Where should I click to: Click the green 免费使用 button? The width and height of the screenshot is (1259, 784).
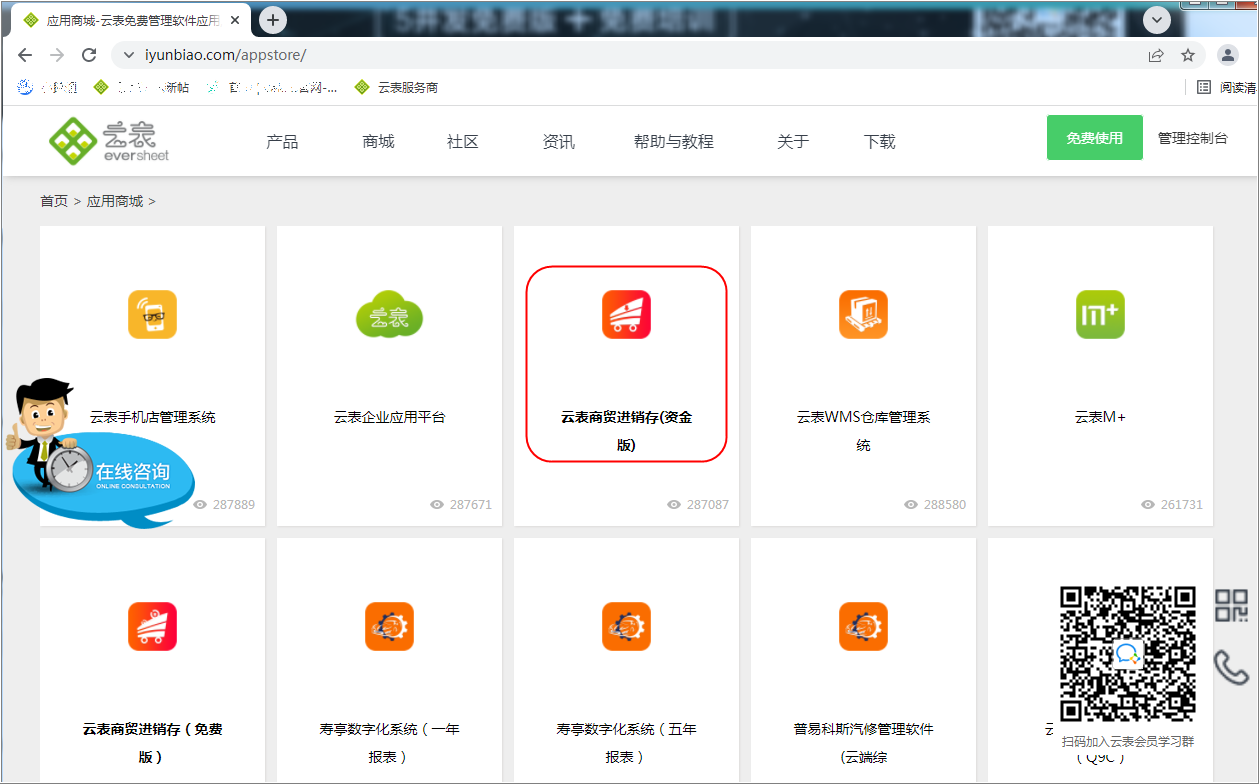pyautogui.click(x=1095, y=138)
